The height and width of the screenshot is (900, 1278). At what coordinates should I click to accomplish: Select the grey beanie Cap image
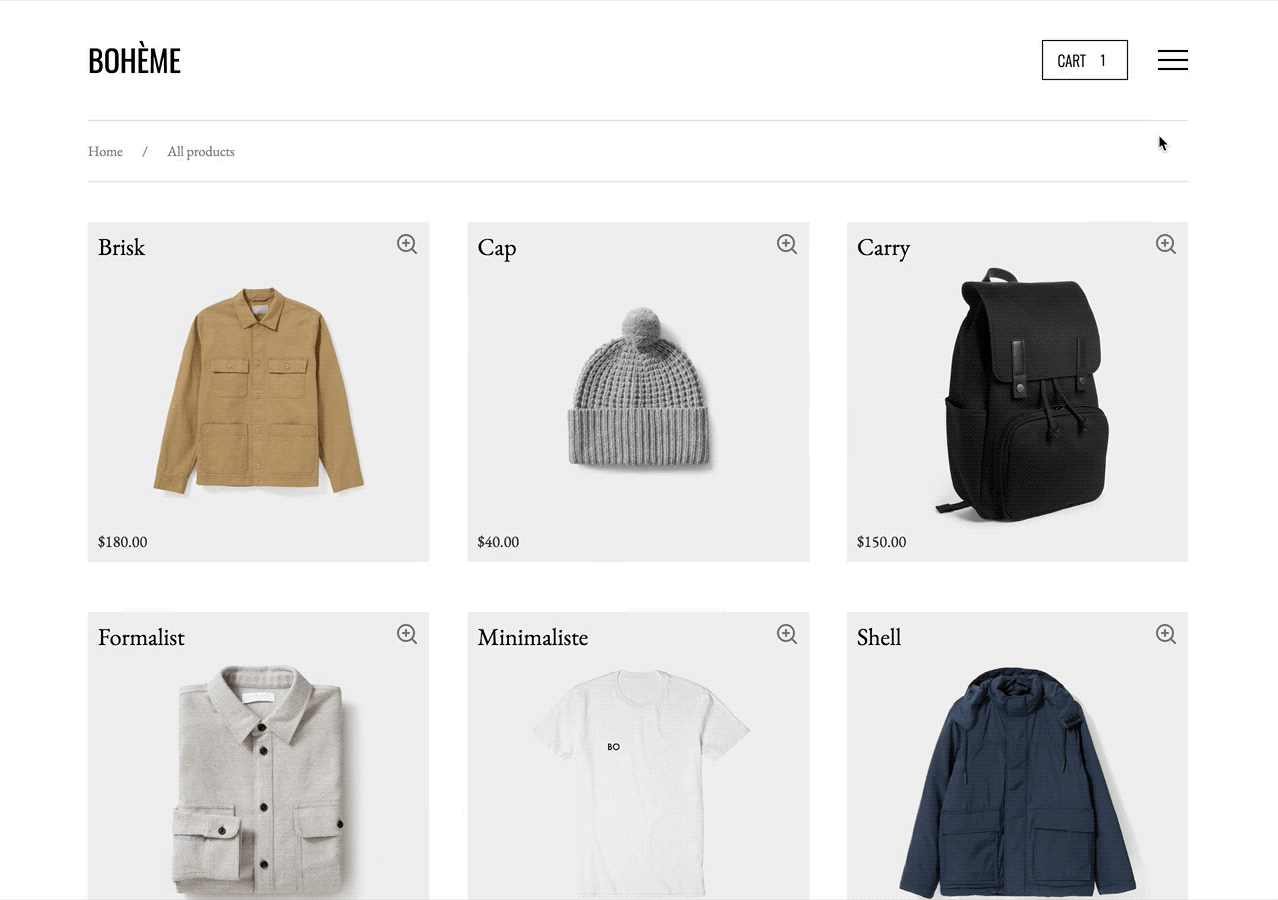(640, 388)
